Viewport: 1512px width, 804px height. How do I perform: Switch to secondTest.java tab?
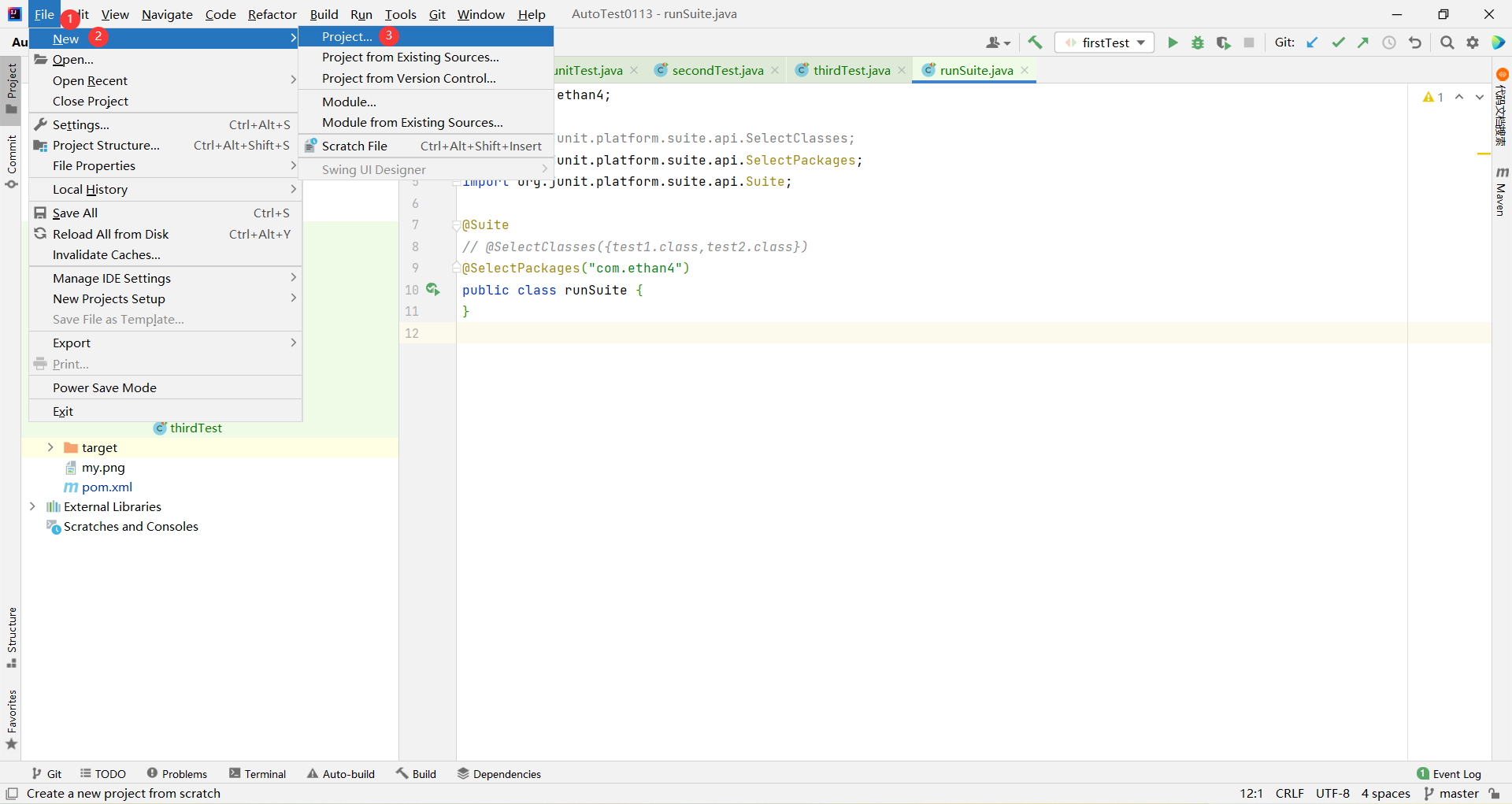pyautogui.click(x=717, y=70)
